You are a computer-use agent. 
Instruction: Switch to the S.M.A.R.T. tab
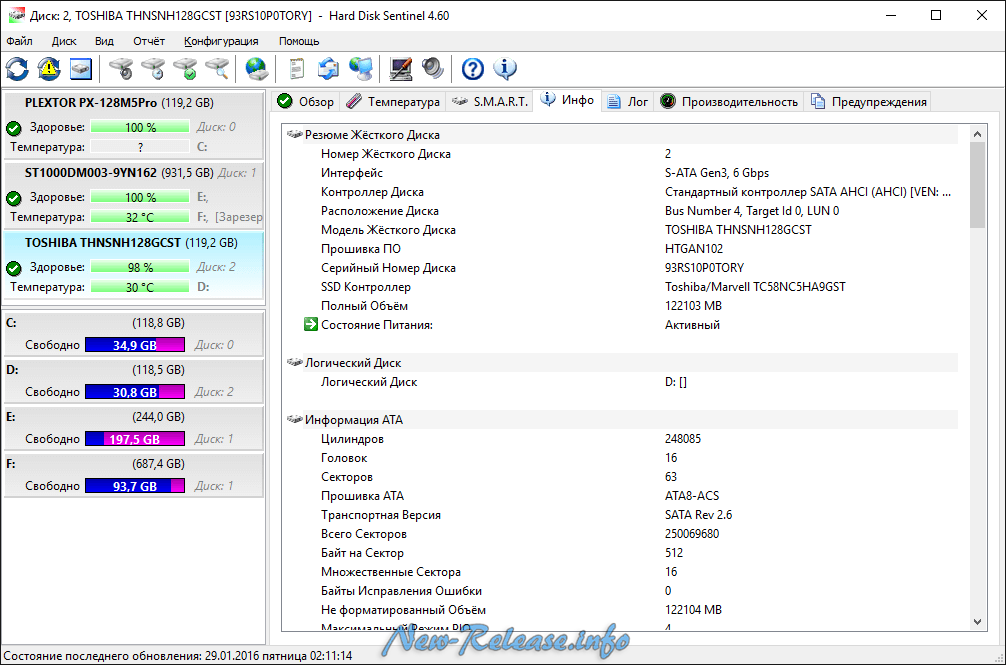point(490,102)
